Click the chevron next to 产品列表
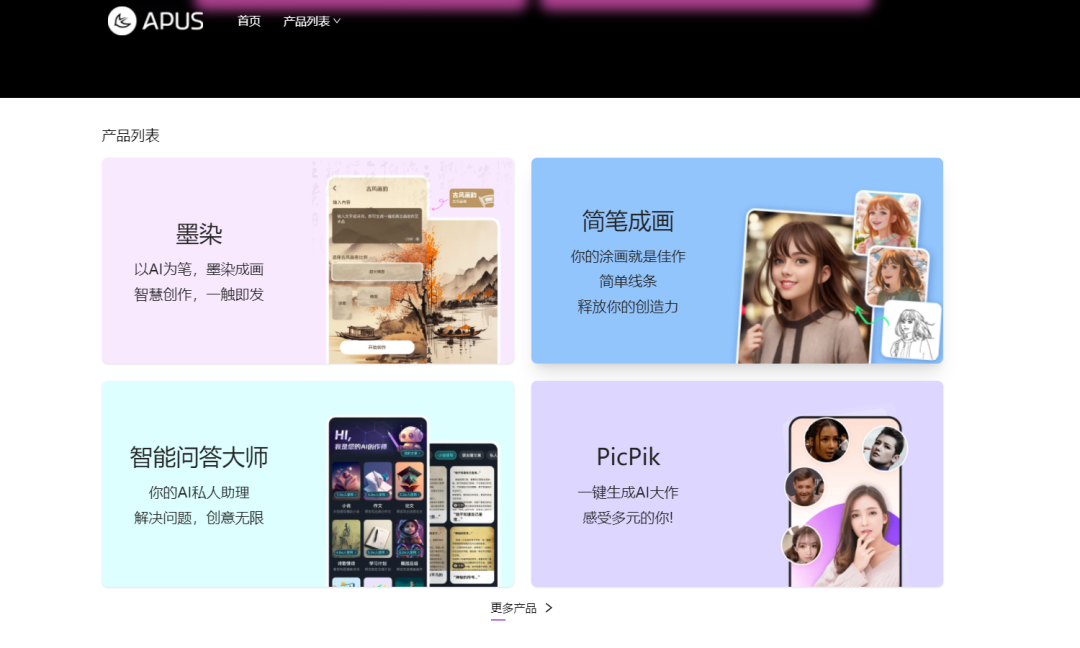This screenshot has height=648, width=1080. (337, 21)
